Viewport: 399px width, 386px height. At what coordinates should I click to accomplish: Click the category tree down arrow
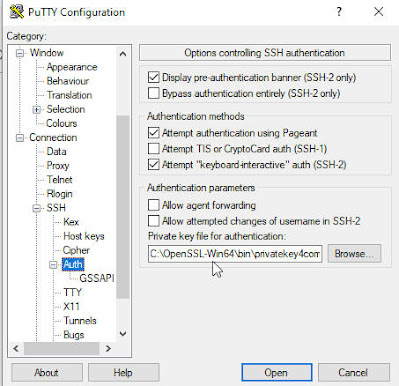(x=123, y=334)
